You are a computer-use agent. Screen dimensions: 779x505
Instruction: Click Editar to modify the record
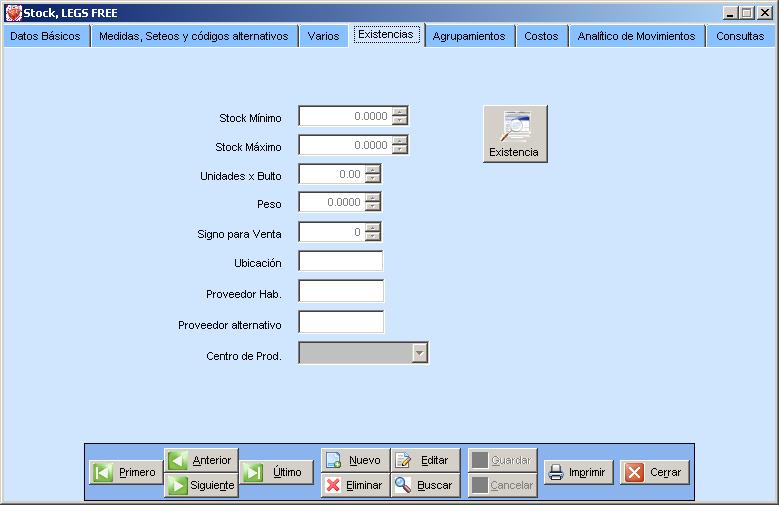(425, 460)
